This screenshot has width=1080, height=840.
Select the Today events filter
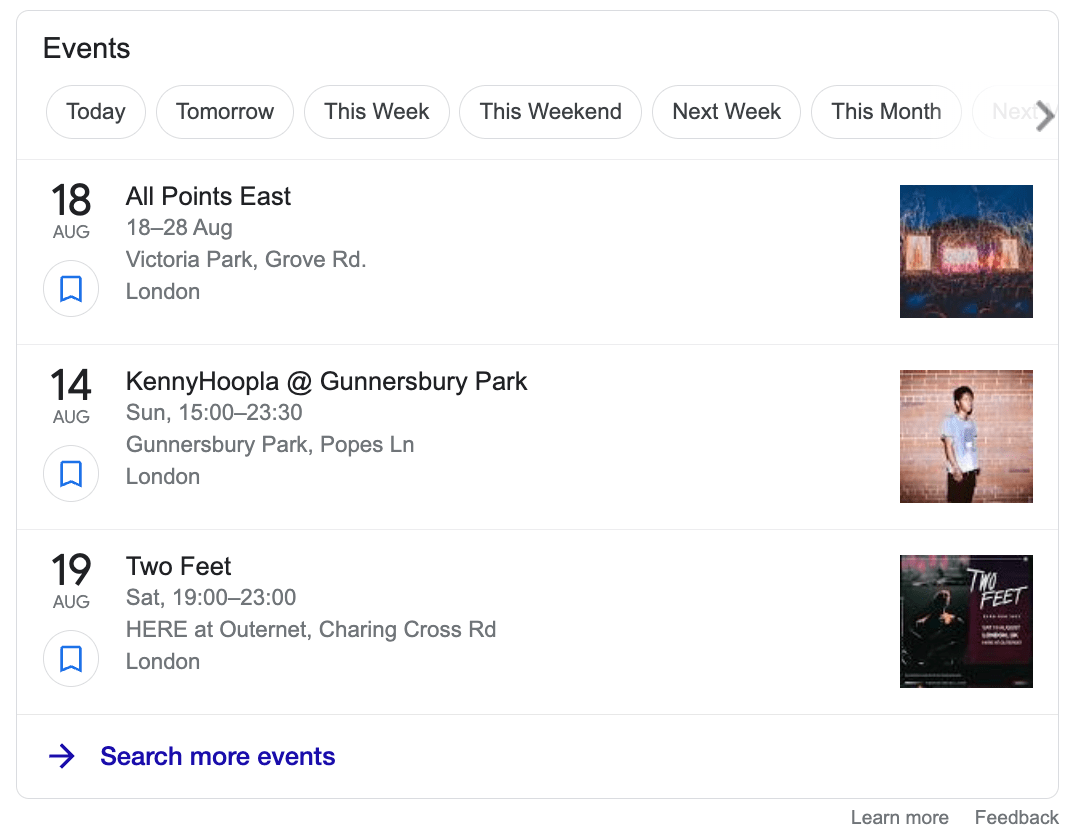point(95,112)
